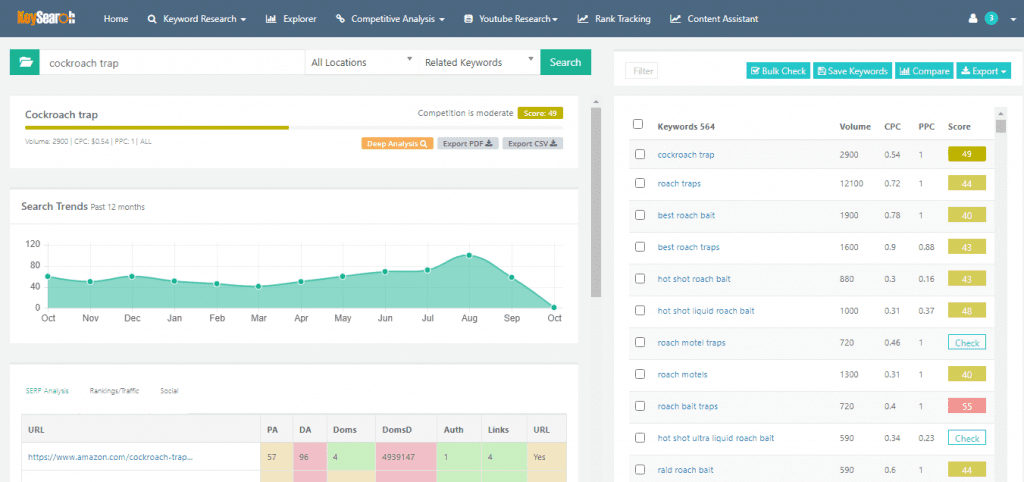The image size is (1024, 482).
Task: Open the user account icon
Action: [973, 18]
